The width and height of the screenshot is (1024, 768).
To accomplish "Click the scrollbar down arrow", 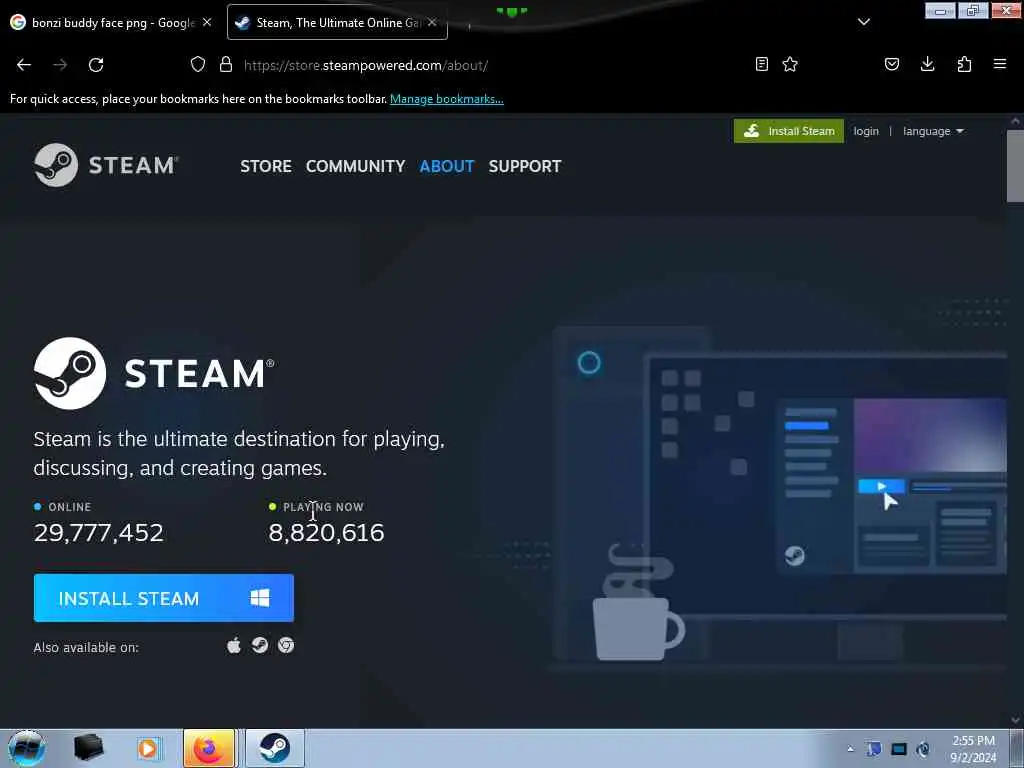I will (x=1015, y=720).
